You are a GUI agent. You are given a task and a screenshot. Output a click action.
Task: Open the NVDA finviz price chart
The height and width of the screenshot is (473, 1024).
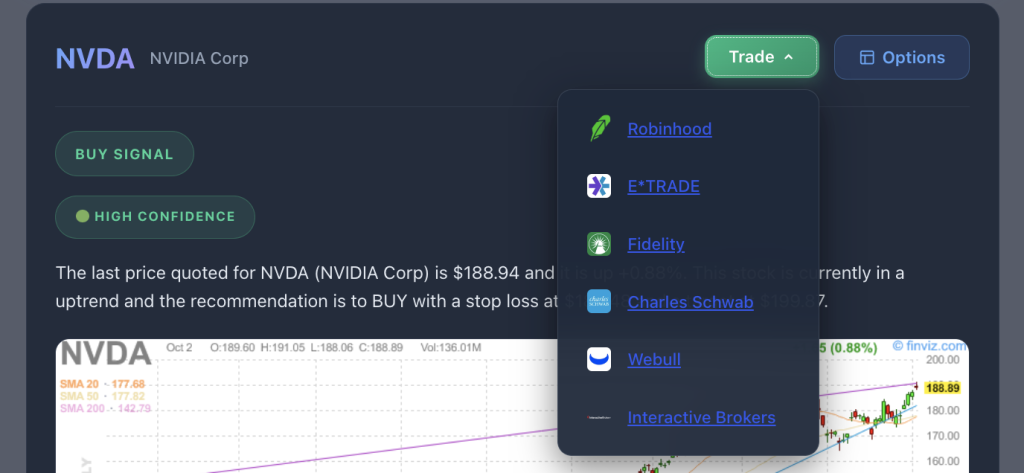click(x=300, y=410)
